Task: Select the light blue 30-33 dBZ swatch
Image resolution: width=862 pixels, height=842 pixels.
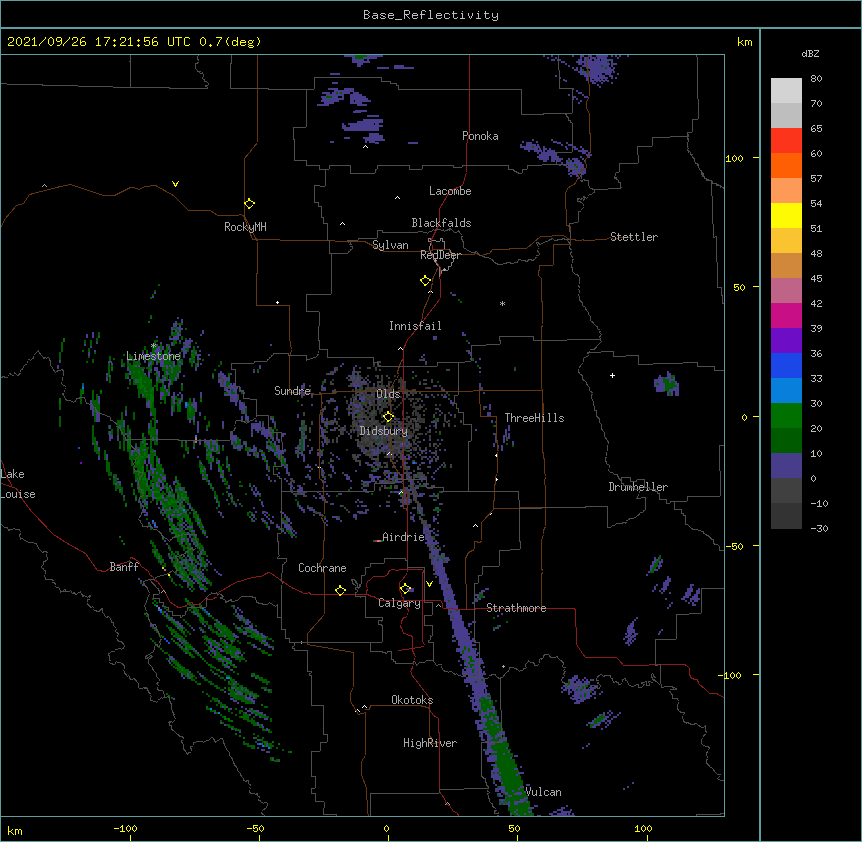Action: 786,391
